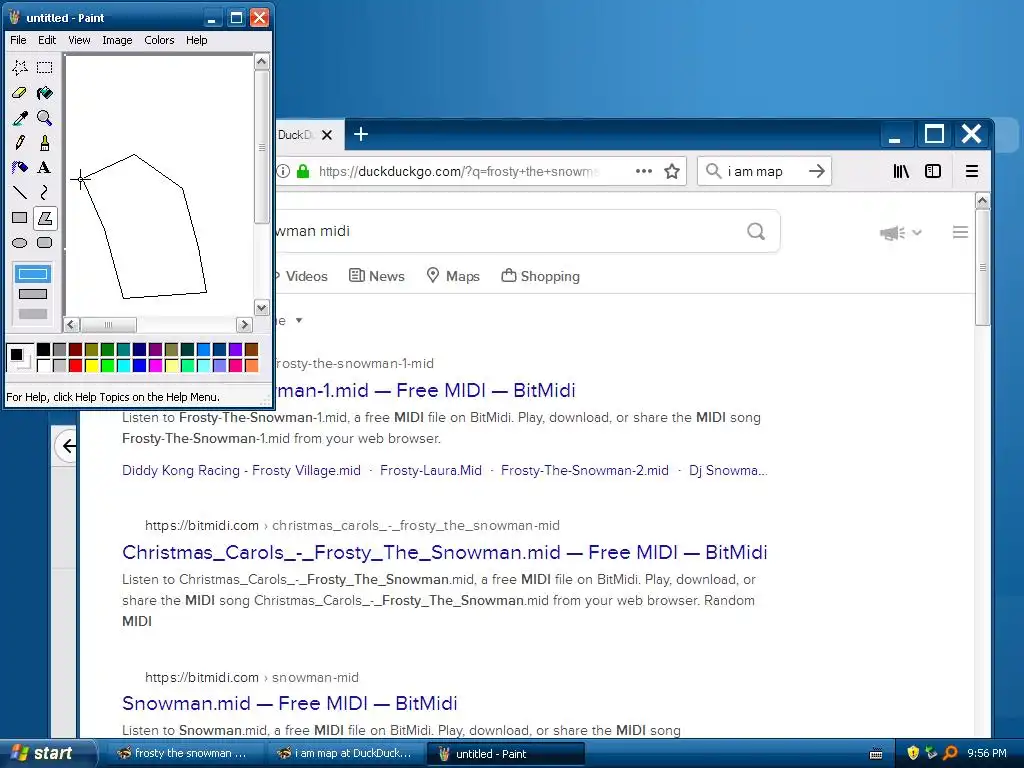The image size is (1024, 768).
Task: Click the Windows start button
Action: 47,754
